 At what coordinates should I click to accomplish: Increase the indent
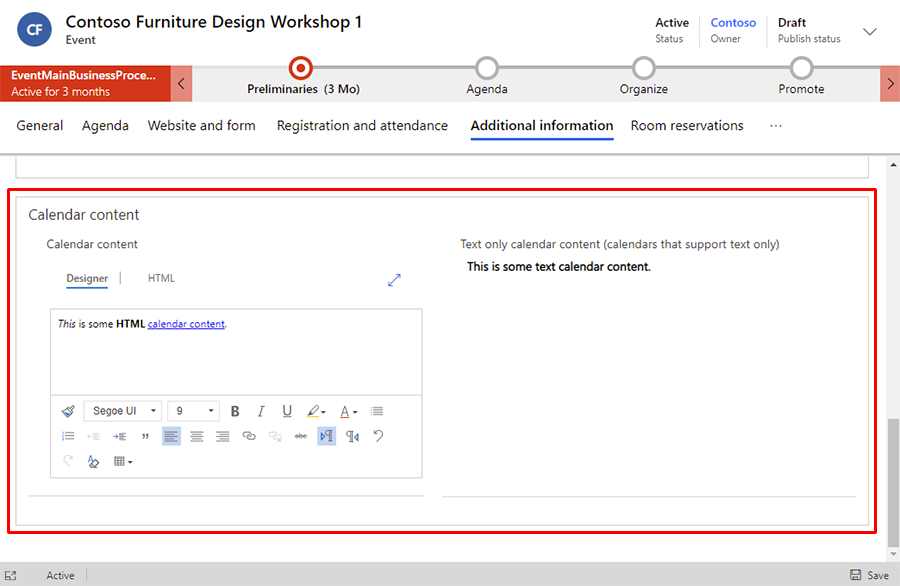[x=119, y=436]
